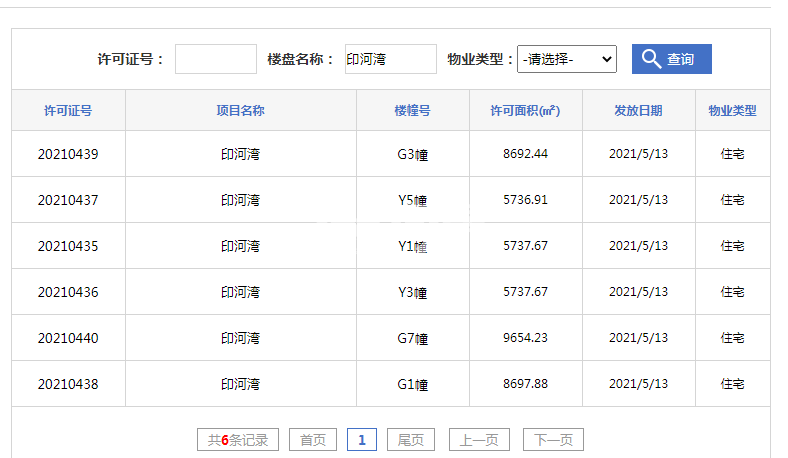This screenshot has width=788, height=458.
Task: Click the 楼幢号 column header
Action: coord(413,111)
